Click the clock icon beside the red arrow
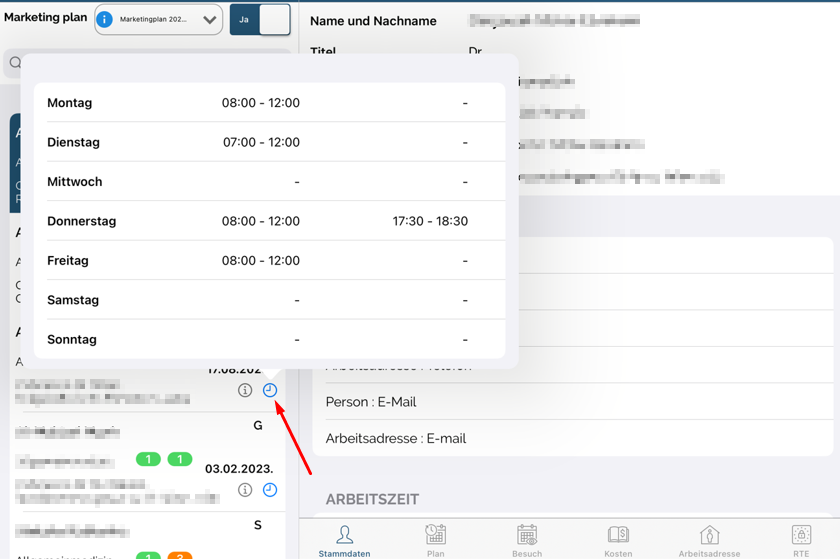This screenshot has height=559, width=840. point(270,390)
